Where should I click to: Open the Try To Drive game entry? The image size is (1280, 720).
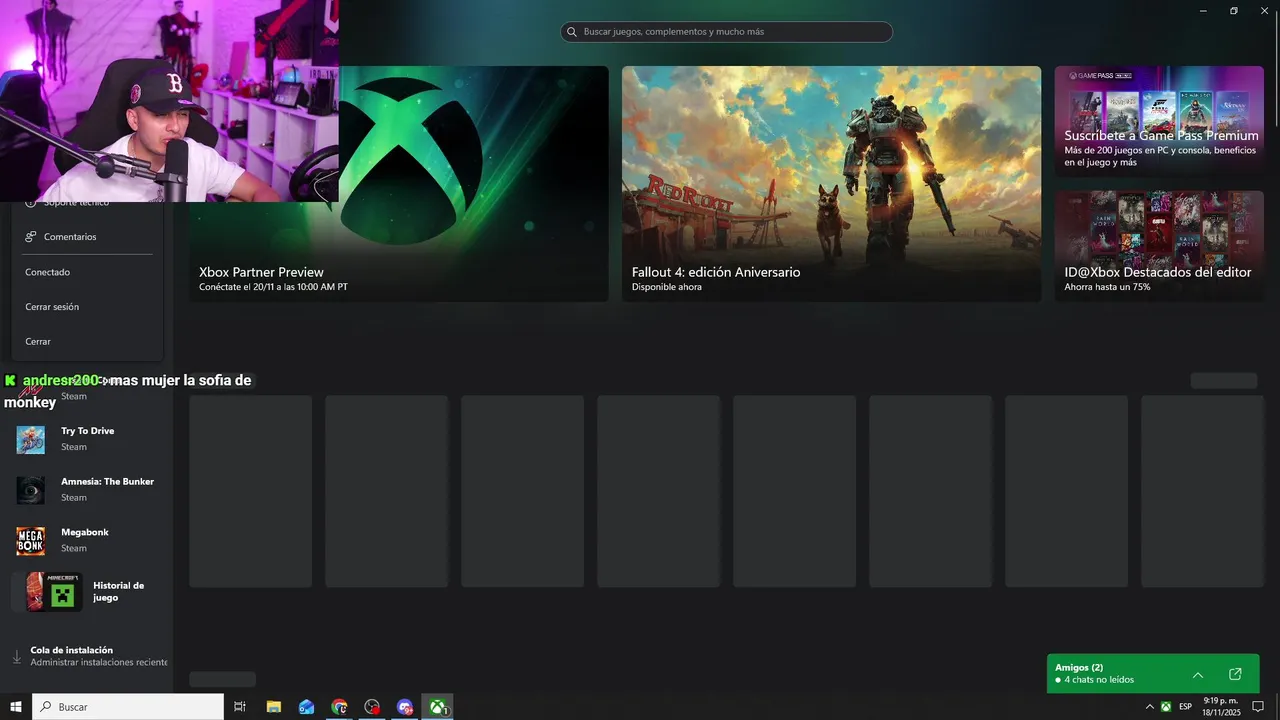click(x=86, y=439)
